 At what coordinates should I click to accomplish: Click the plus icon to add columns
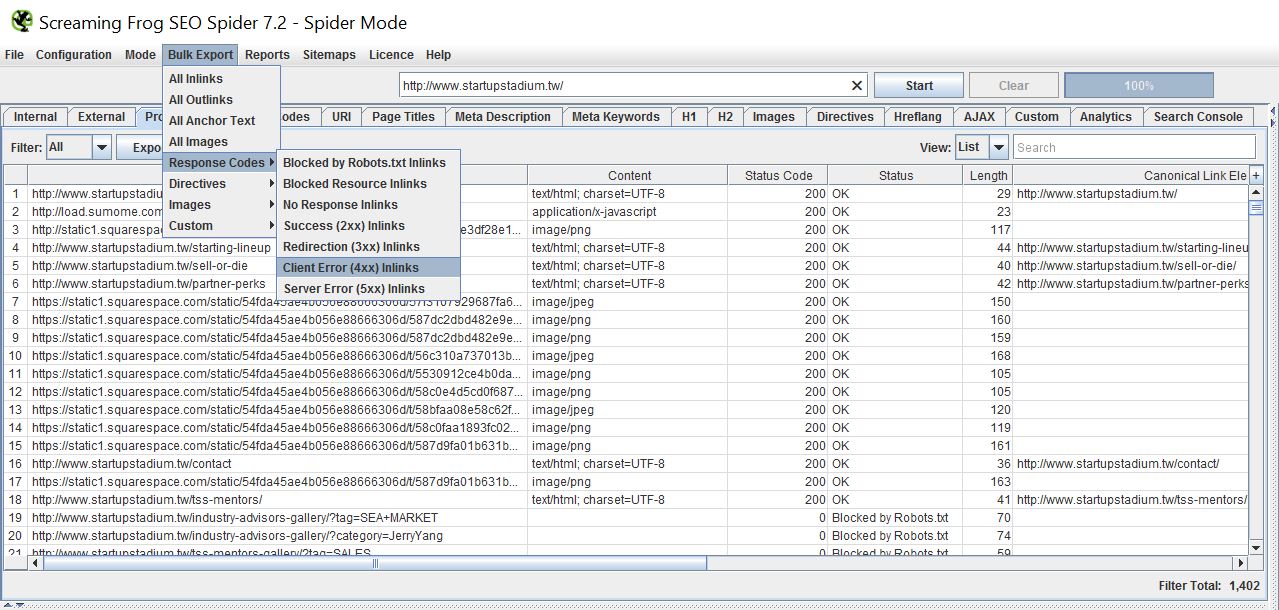tap(1256, 175)
